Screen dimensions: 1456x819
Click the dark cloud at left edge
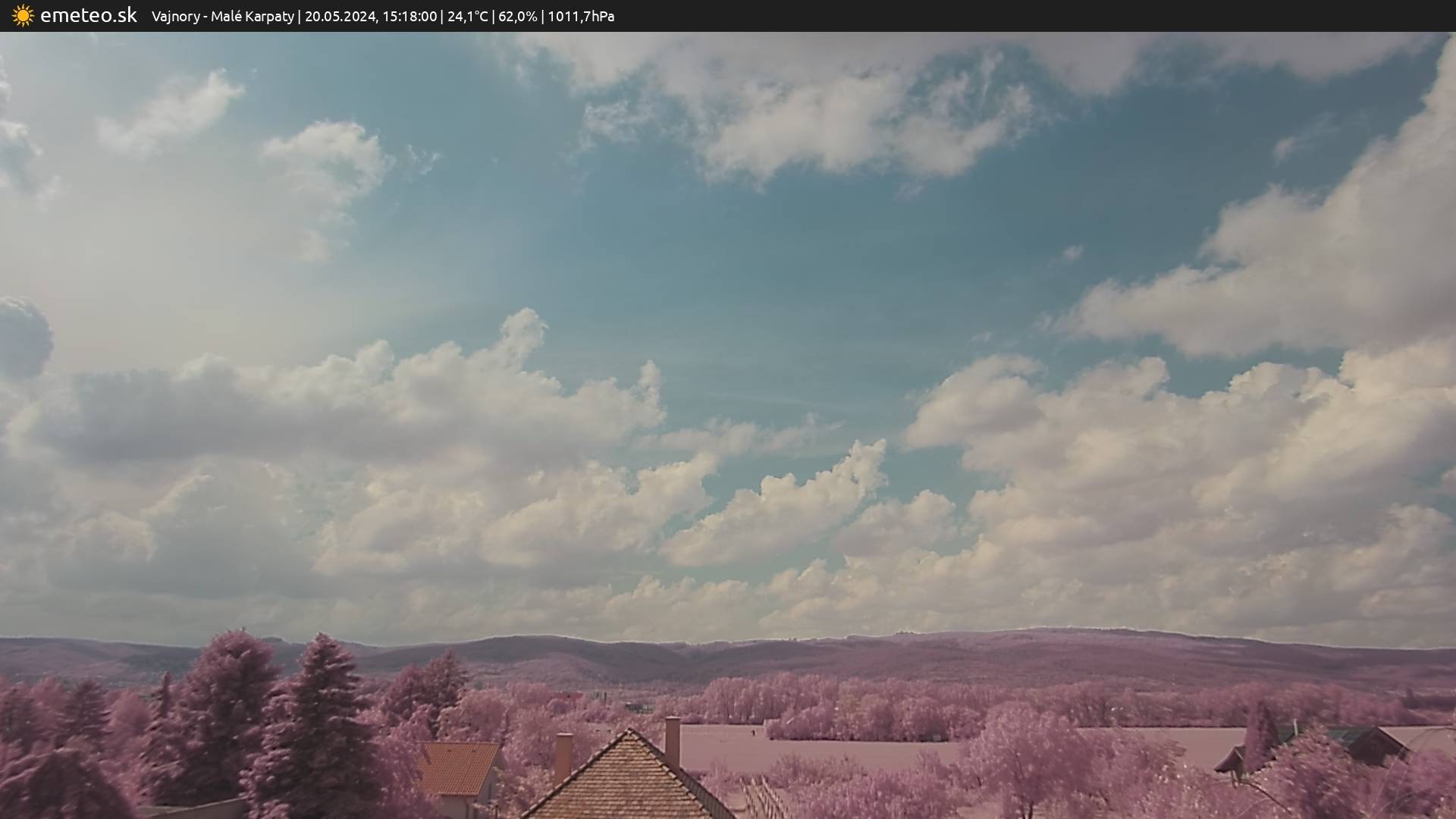pyautogui.click(x=23, y=337)
